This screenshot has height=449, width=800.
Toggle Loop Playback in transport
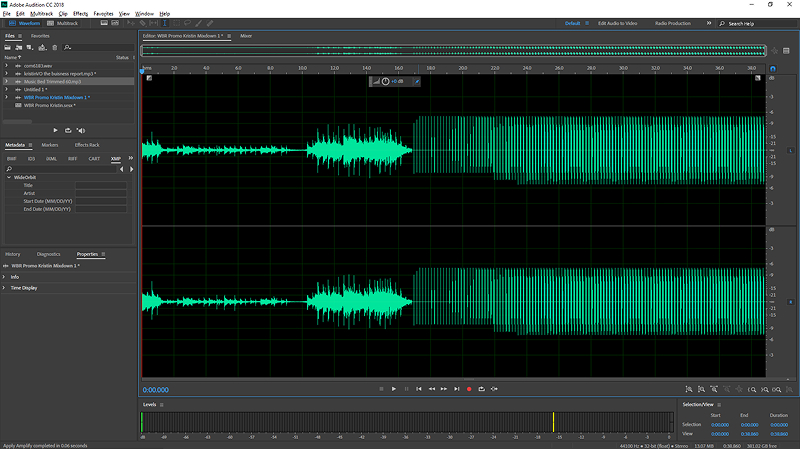(482, 389)
